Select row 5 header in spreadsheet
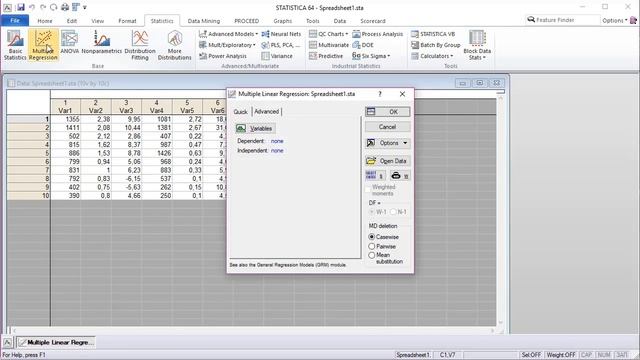640x360 pixels. coord(28,153)
